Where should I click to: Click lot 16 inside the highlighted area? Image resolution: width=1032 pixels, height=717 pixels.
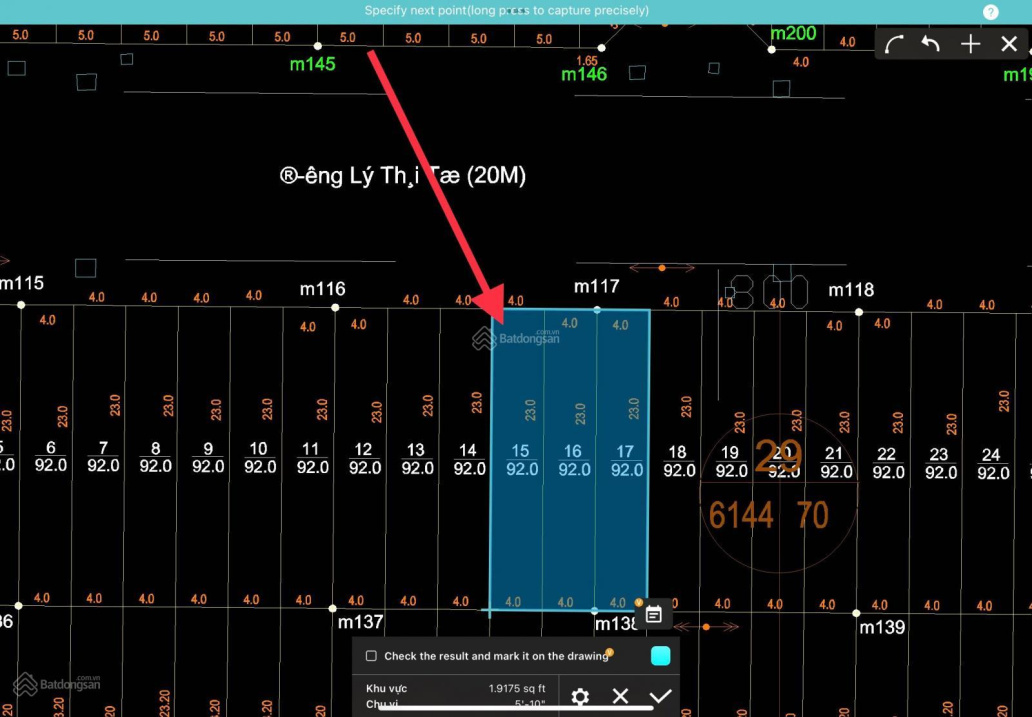(x=574, y=461)
